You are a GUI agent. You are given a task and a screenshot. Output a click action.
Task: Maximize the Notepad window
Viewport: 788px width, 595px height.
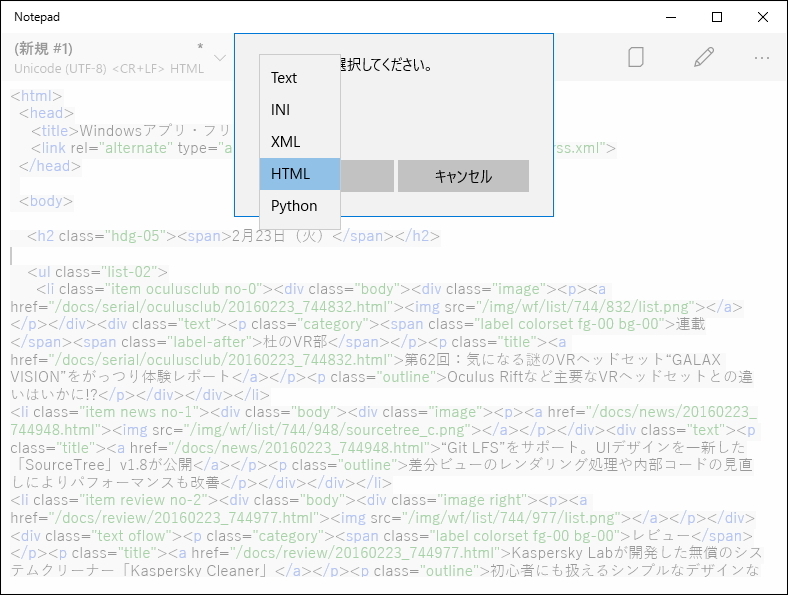[717, 17]
